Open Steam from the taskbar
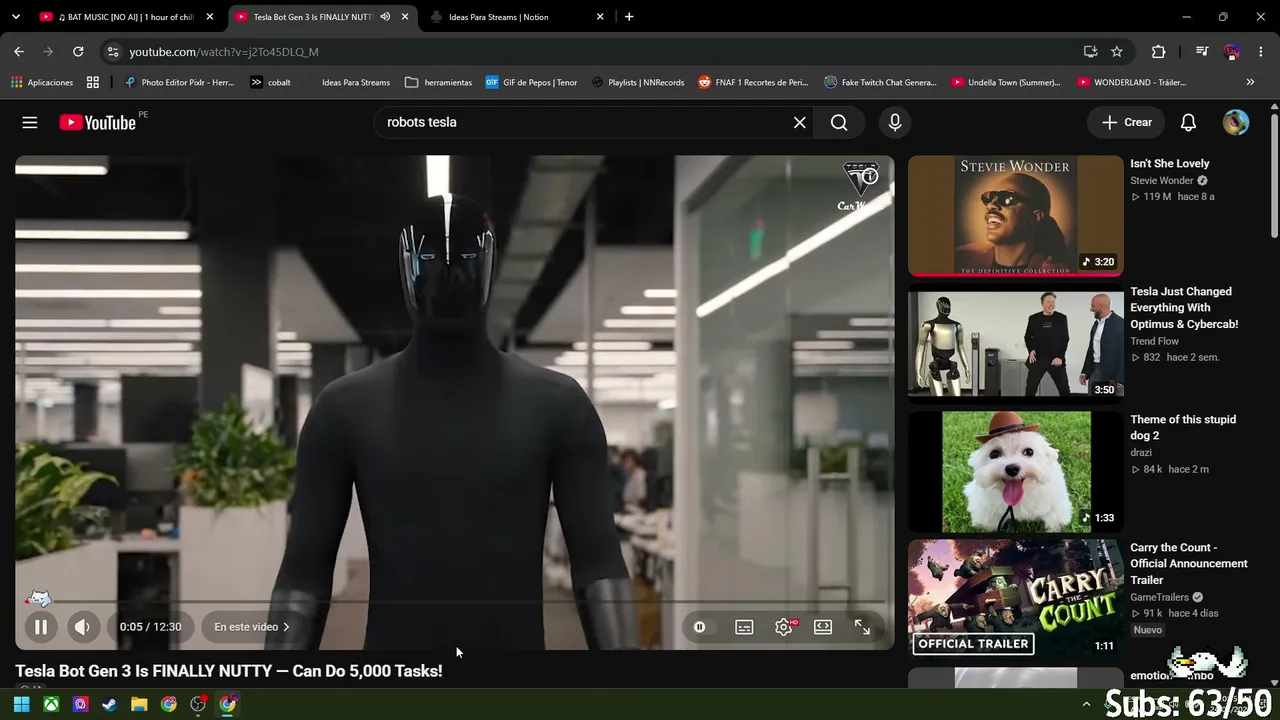Viewport: 1280px width, 720px height. pos(109,704)
